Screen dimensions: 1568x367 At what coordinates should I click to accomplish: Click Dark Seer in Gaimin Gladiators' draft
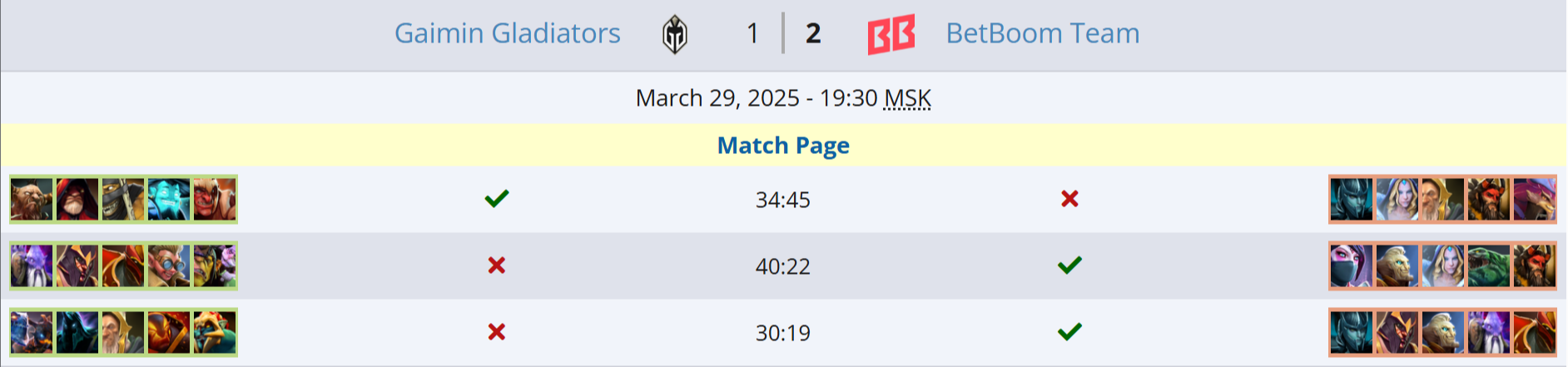[x=32, y=266]
